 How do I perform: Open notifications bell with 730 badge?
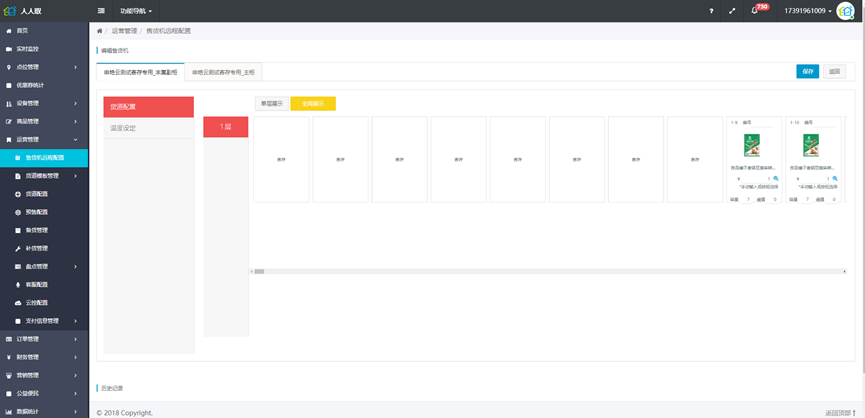[755, 11]
